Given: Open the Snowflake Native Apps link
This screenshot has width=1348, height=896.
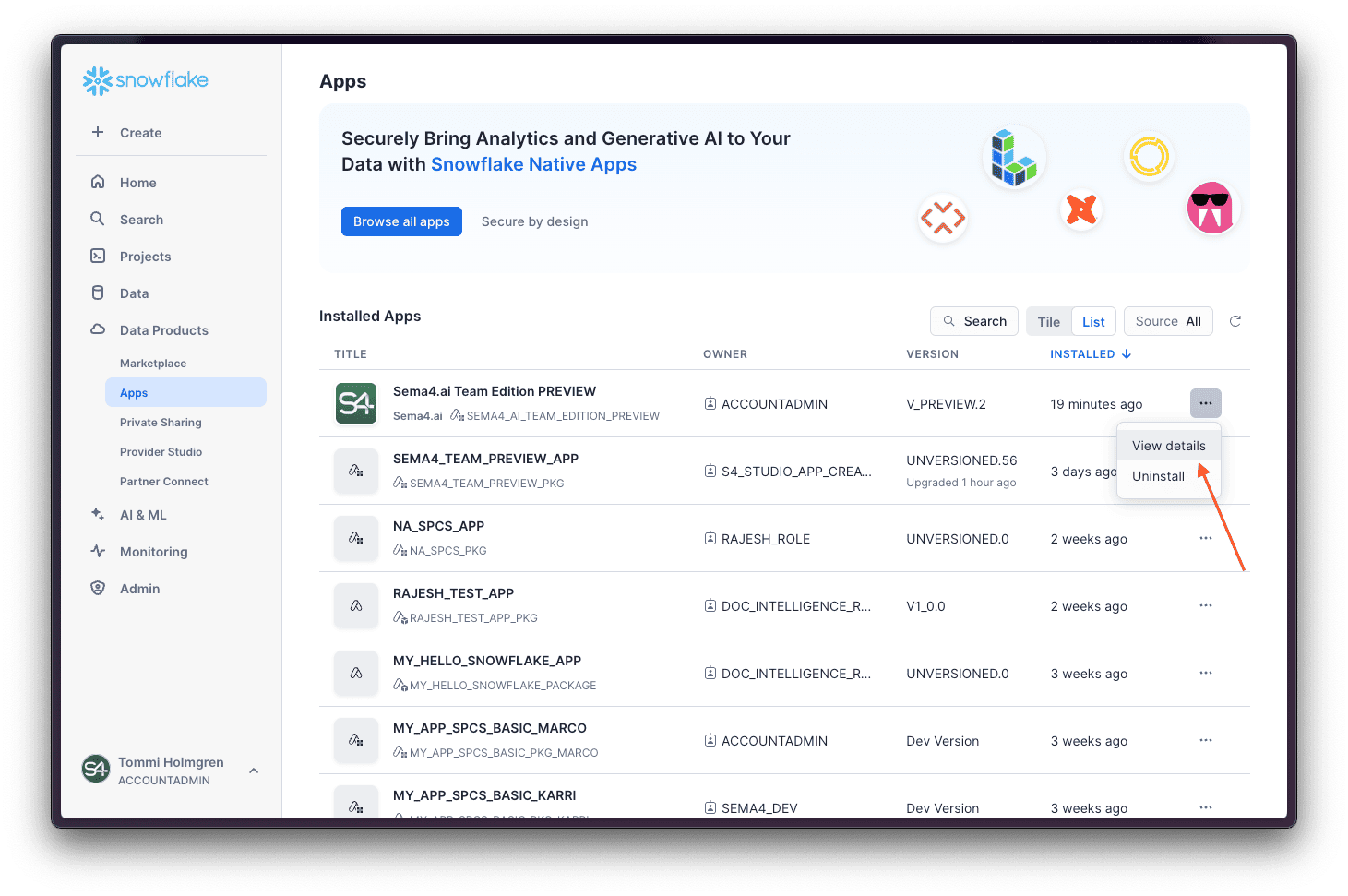Looking at the screenshot, I should tap(533, 164).
